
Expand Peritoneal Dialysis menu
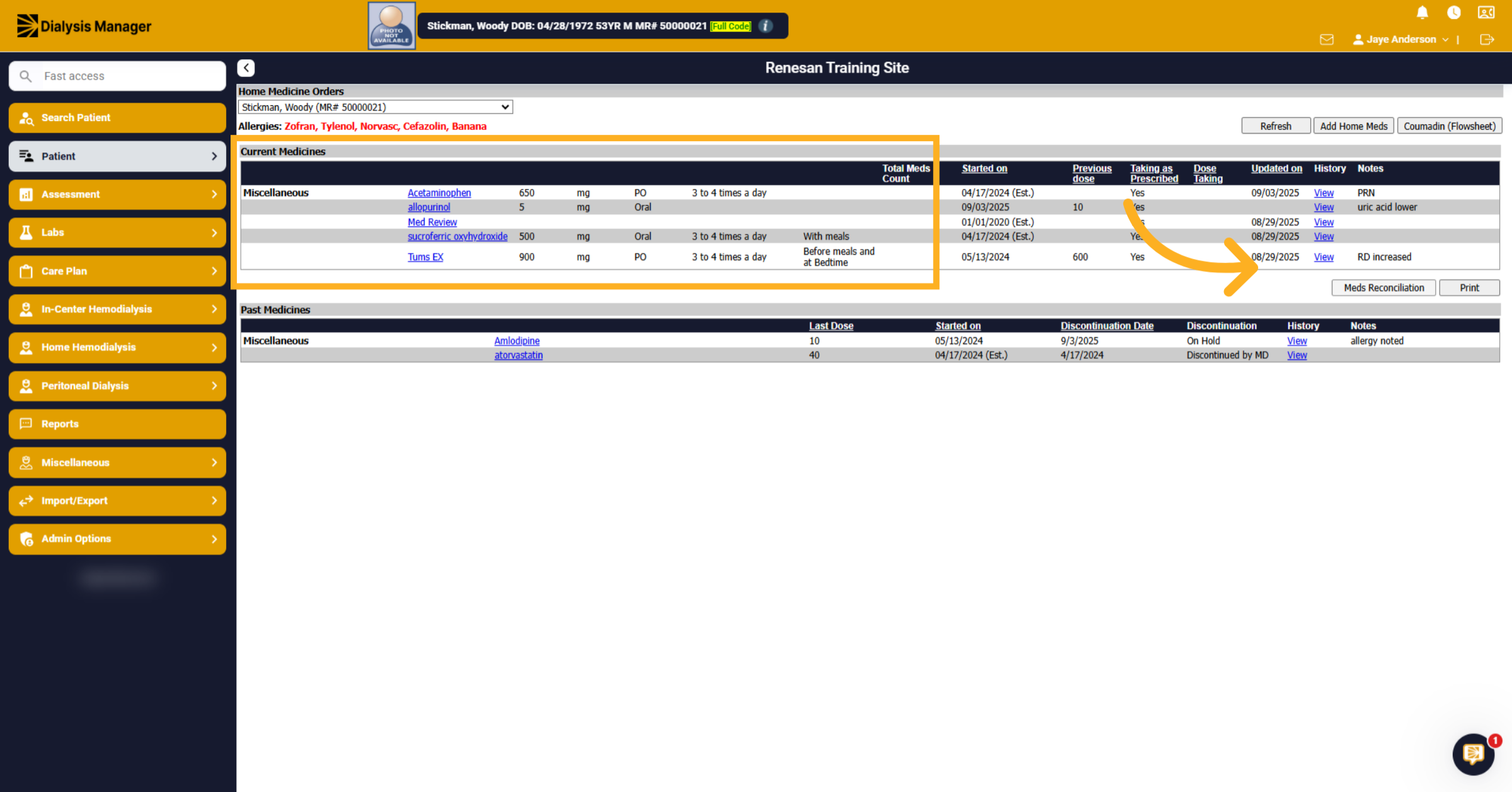[118, 386]
